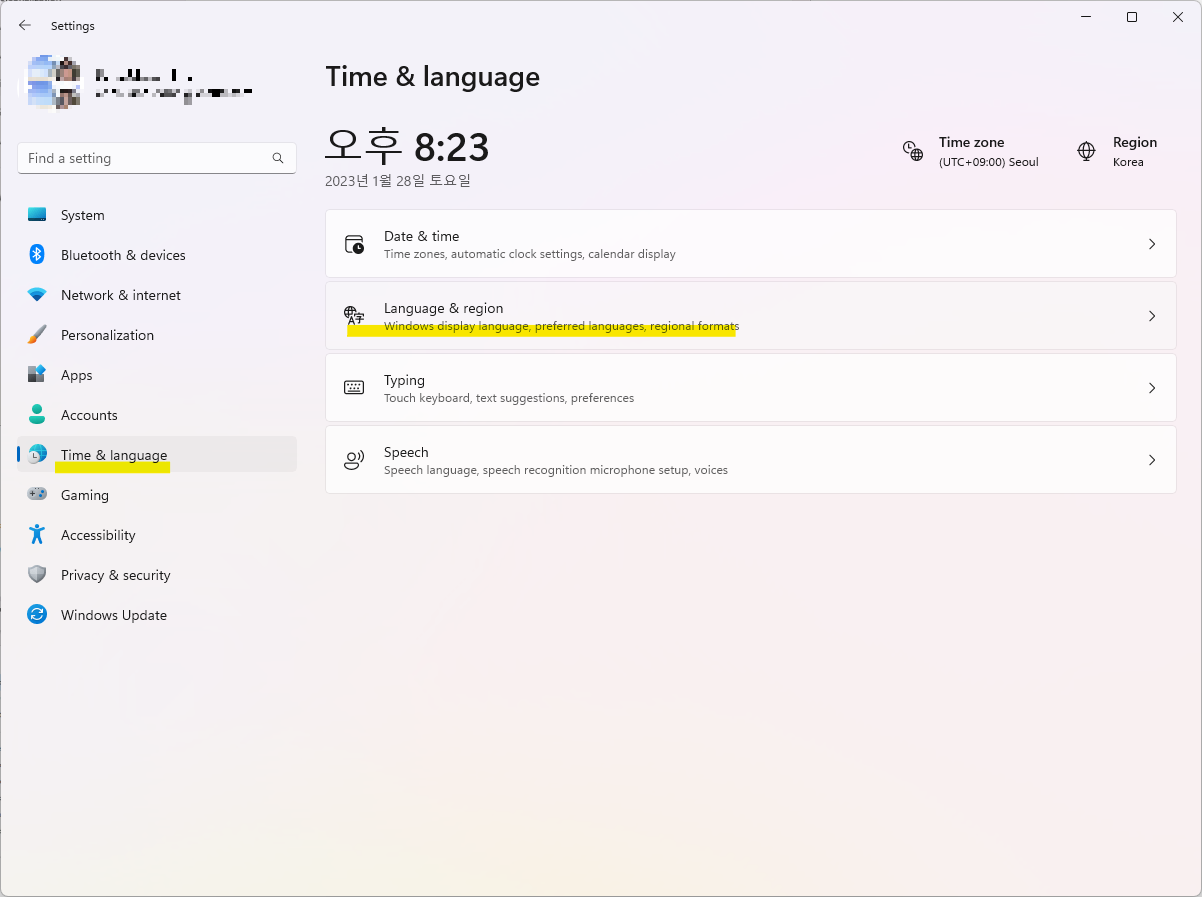Image resolution: width=1202 pixels, height=897 pixels.
Task: Maximize the Settings window
Action: [1131, 17]
